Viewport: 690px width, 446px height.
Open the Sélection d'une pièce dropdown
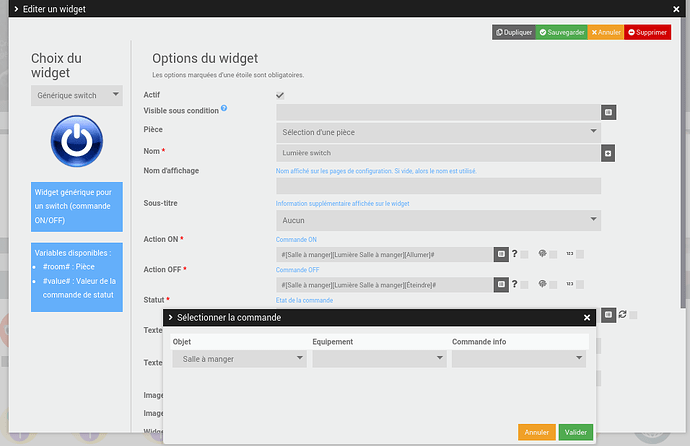point(438,132)
